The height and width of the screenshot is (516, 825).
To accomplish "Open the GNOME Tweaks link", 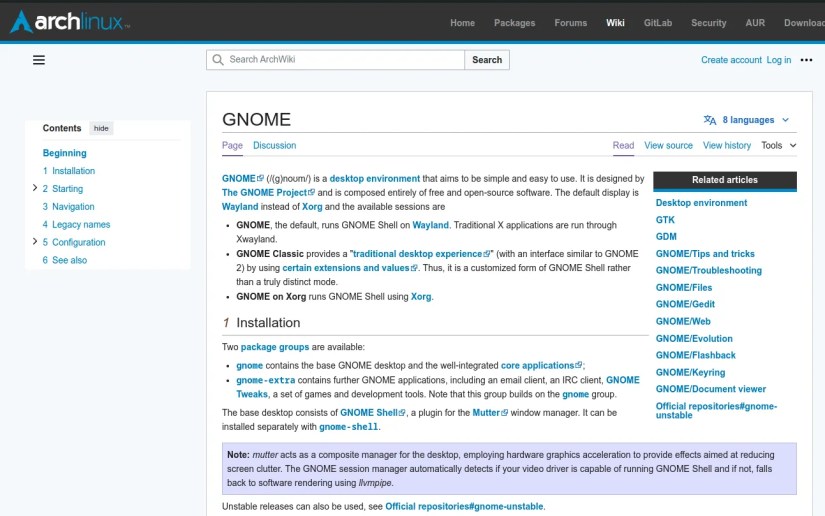I will tap(622, 380).
